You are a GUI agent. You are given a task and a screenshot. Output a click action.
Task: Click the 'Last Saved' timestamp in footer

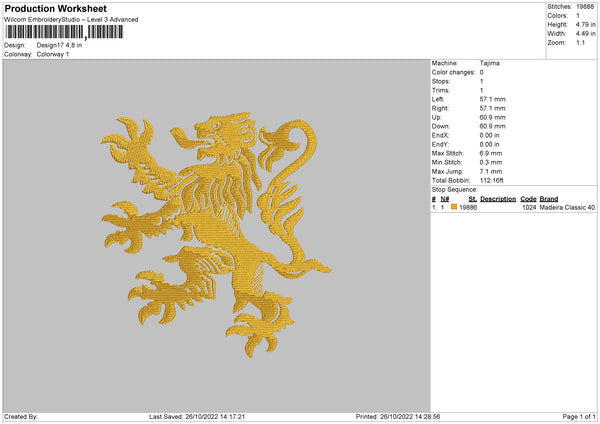click(197, 417)
